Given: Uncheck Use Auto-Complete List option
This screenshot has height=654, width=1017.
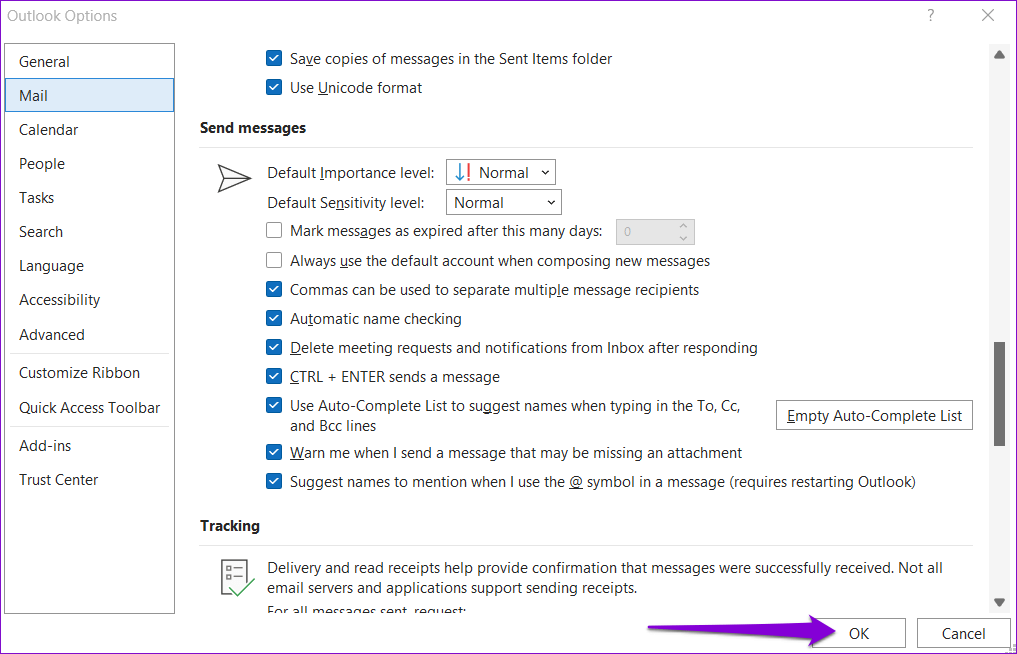Looking at the screenshot, I should click(274, 406).
